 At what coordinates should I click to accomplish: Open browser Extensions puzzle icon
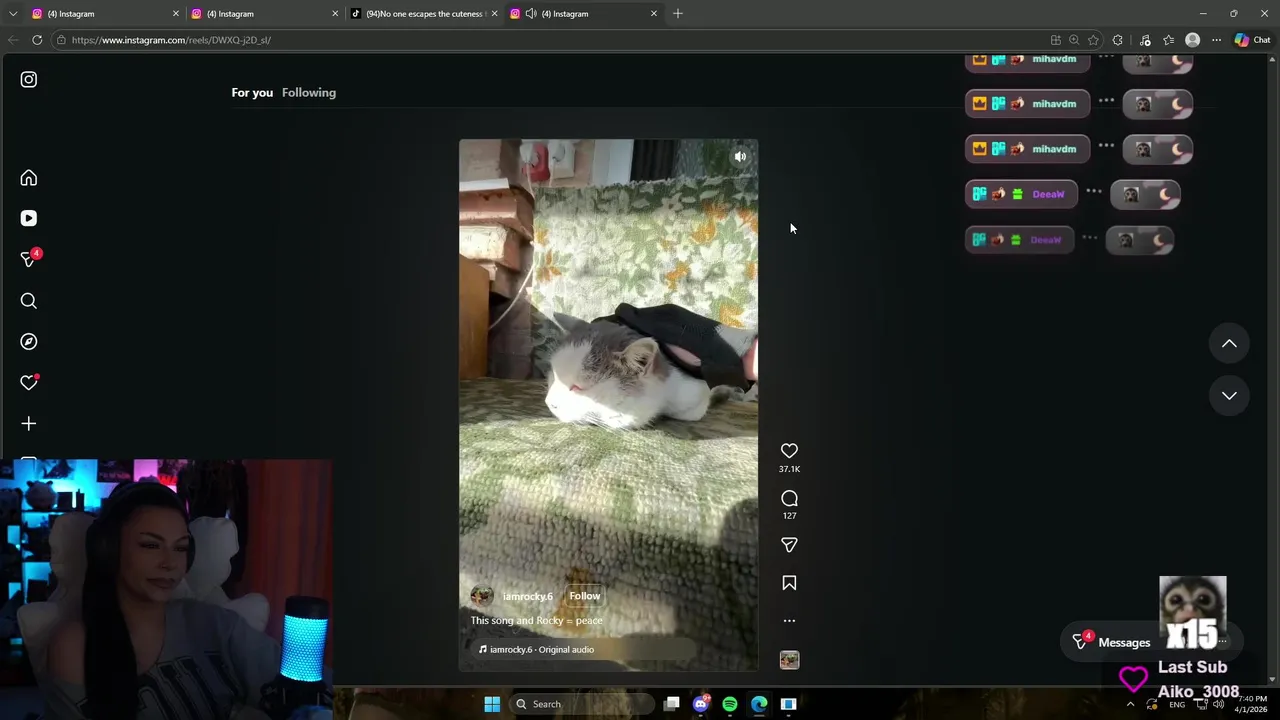point(1117,40)
